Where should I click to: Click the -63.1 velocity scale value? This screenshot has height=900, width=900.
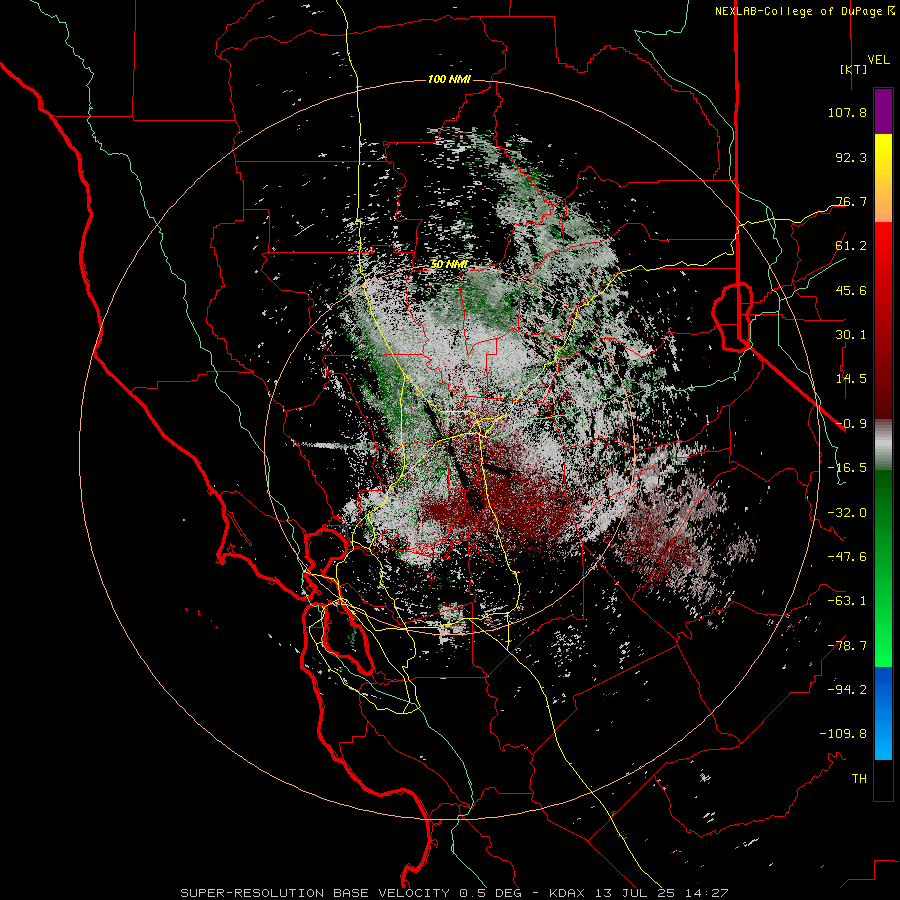[x=847, y=601]
